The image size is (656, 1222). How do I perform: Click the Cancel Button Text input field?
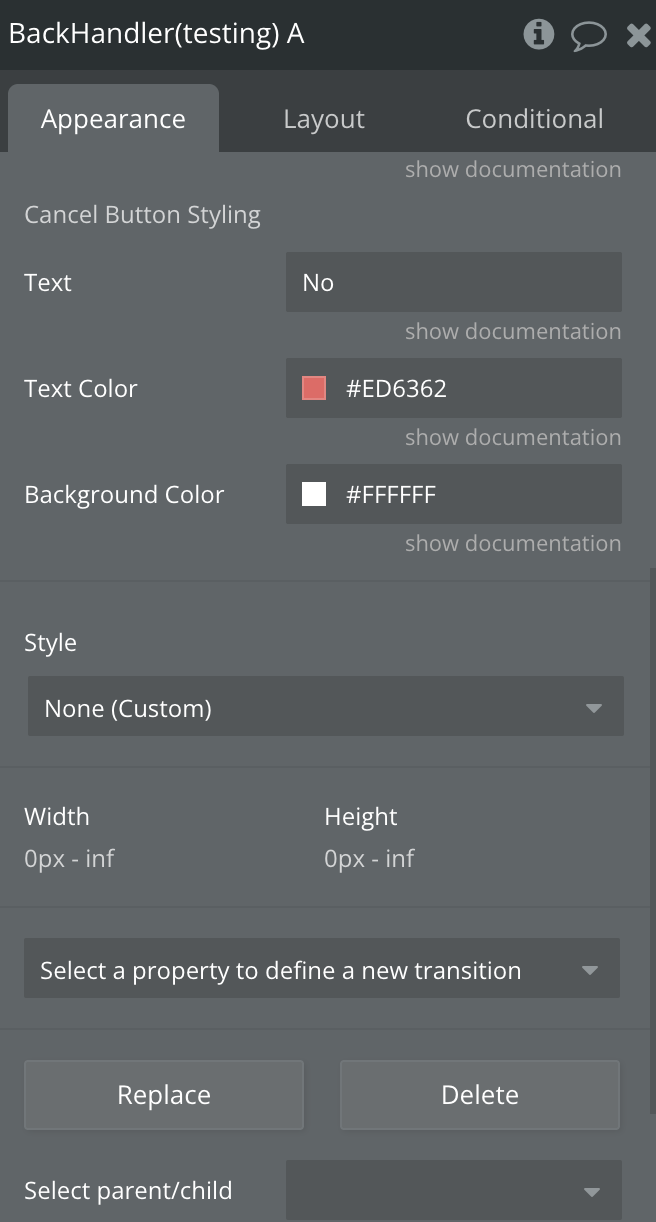pyautogui.click(x=453, y=282)
